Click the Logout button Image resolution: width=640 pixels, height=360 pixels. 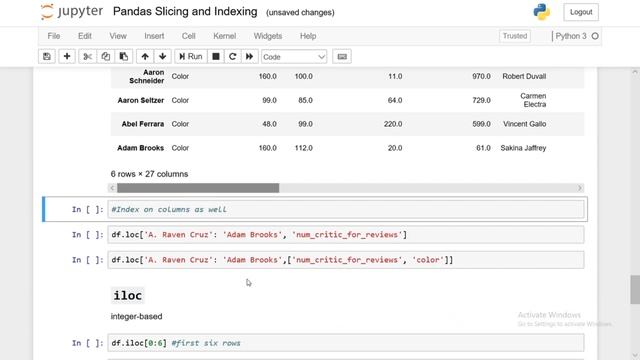pos(581,12)
